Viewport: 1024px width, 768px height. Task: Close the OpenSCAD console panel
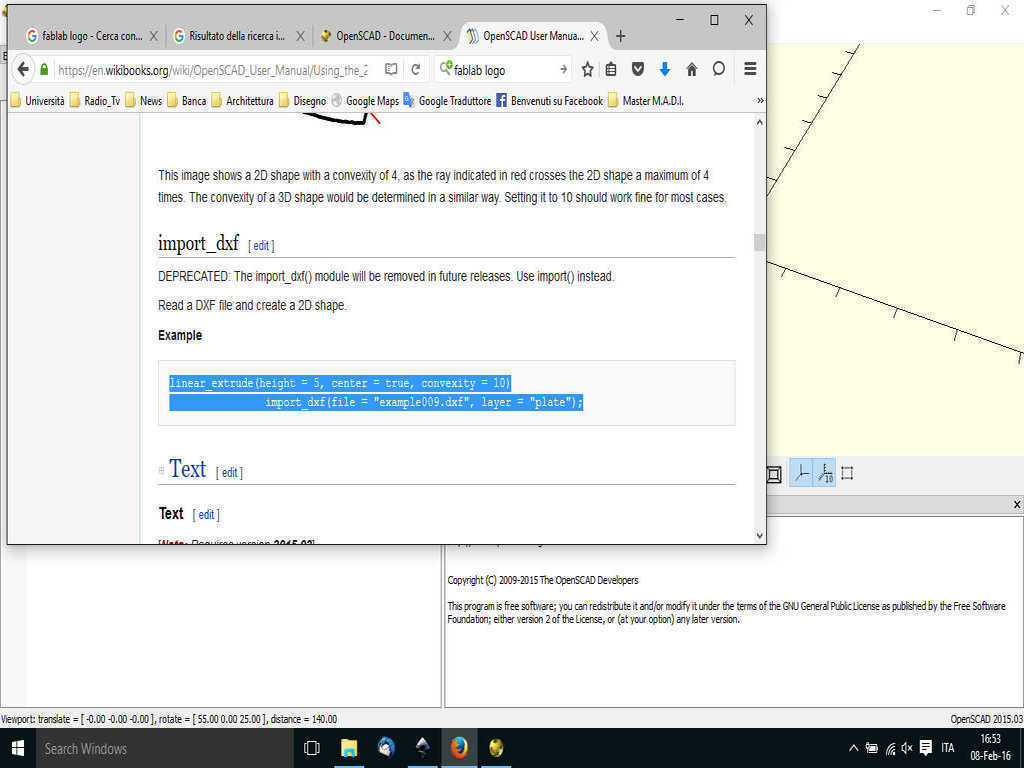click(x=1017, y=505)
